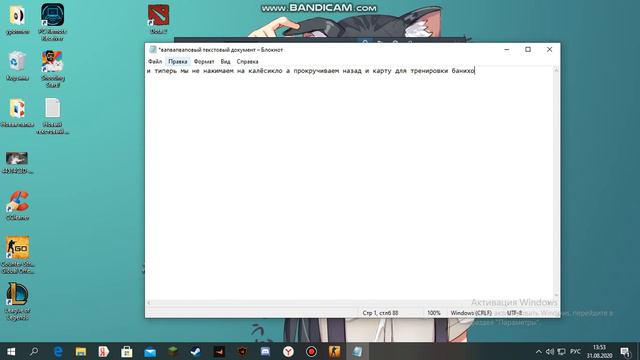This screenshot has width=640, height=360.
Task: Launch Microsoft Edge from taskbar
Action: coord(58,351)
